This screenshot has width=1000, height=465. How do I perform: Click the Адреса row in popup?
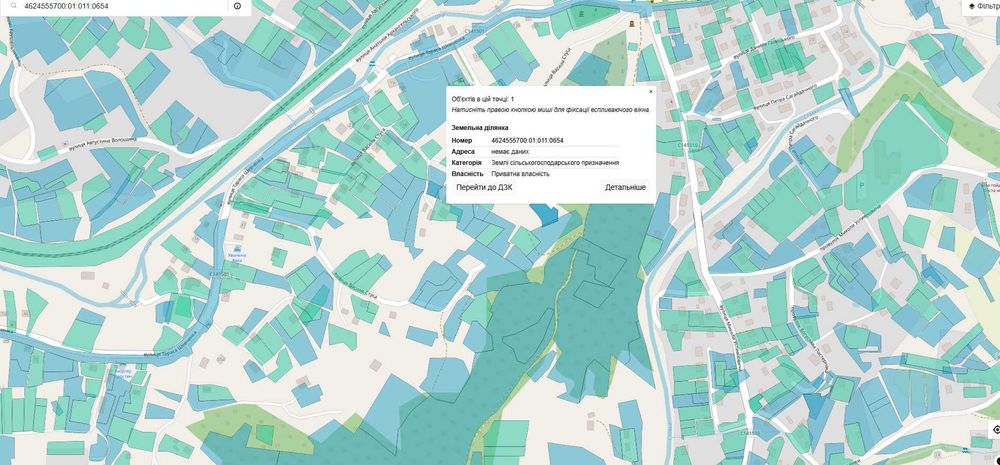click(x=536, y=152)
